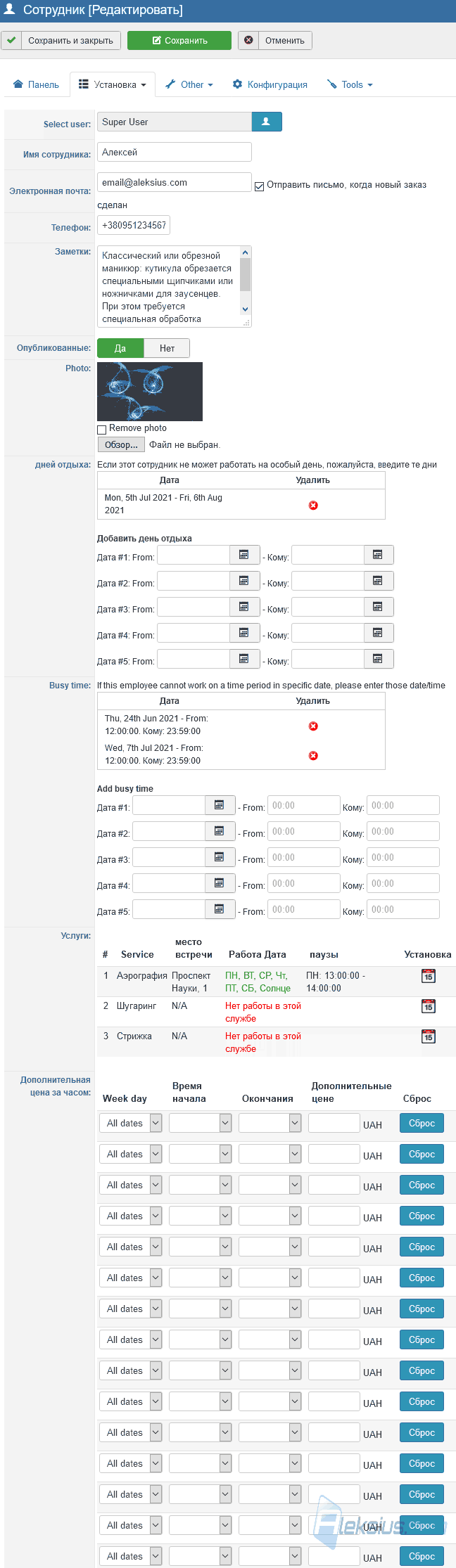Screen dimensions: 456x1568
Task: Open the Tools menu
Action: click(x=350, y=84)
